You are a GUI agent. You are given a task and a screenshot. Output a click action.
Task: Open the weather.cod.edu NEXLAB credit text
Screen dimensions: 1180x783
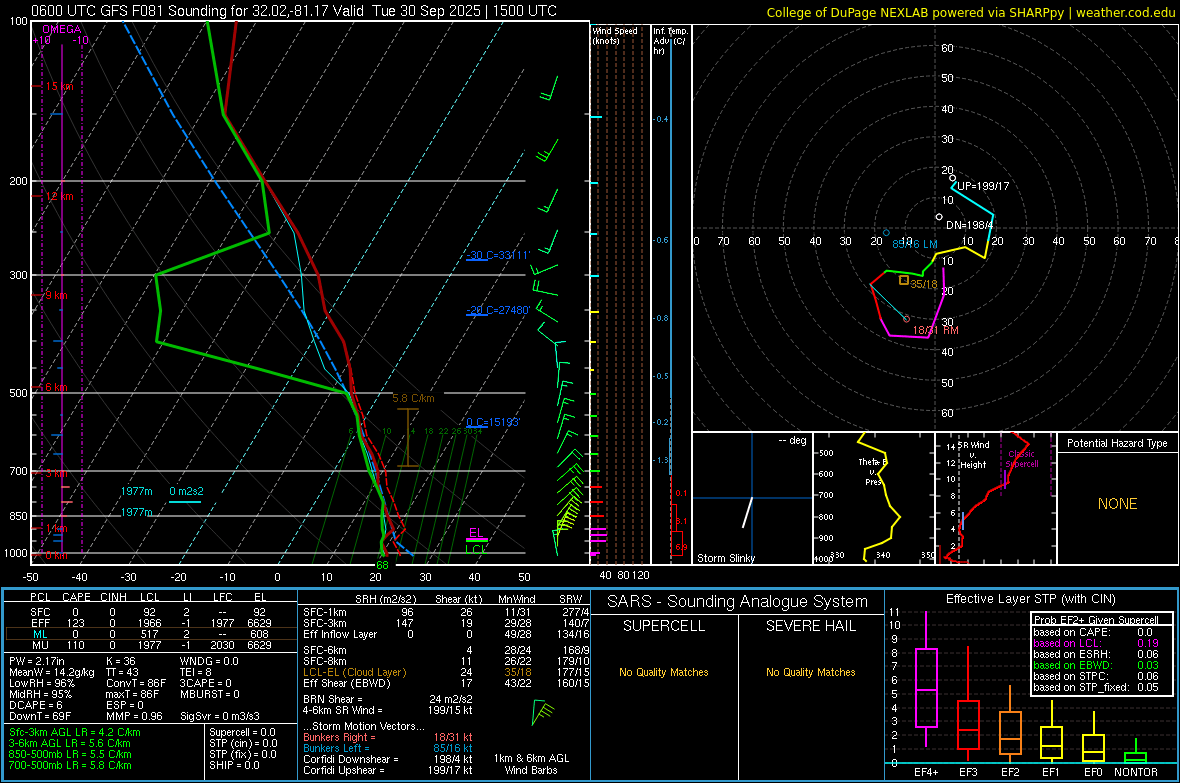pyautogui.click(x=970, y=12)
